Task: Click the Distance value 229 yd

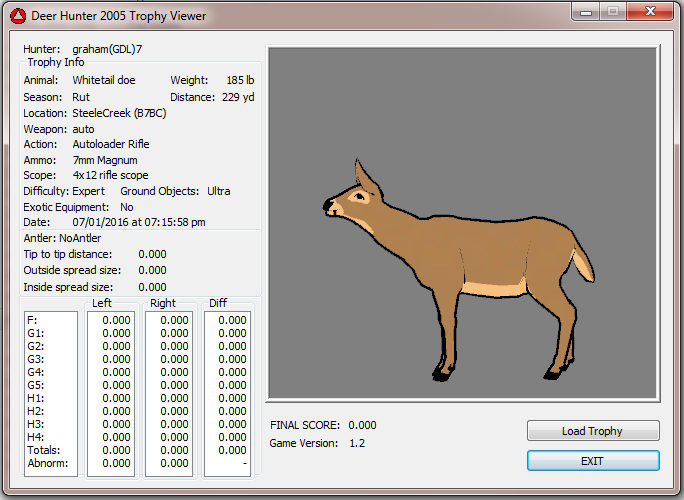Action: [x=236, y=97]
